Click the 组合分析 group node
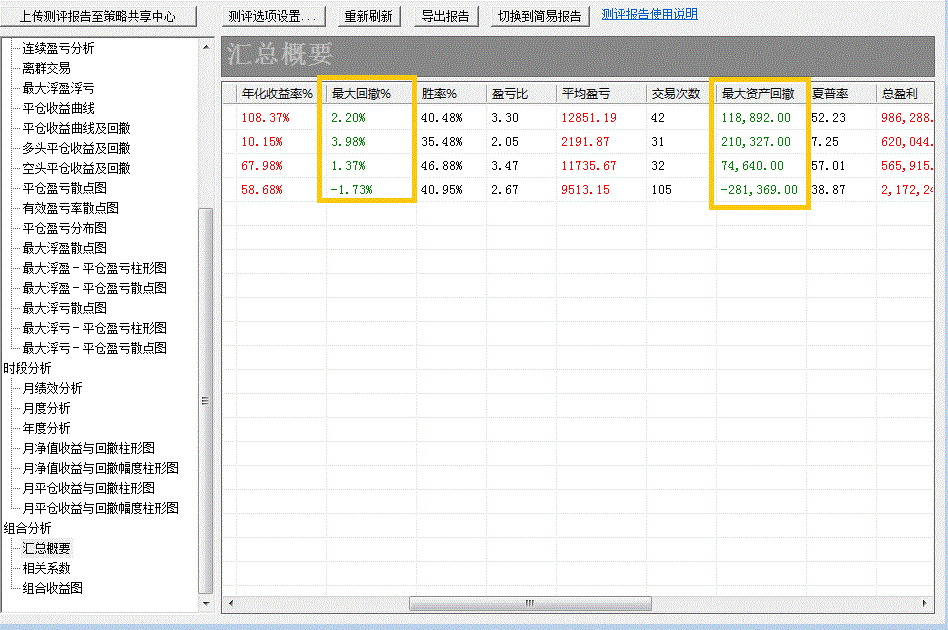The image size is (948, 630). 27,528
